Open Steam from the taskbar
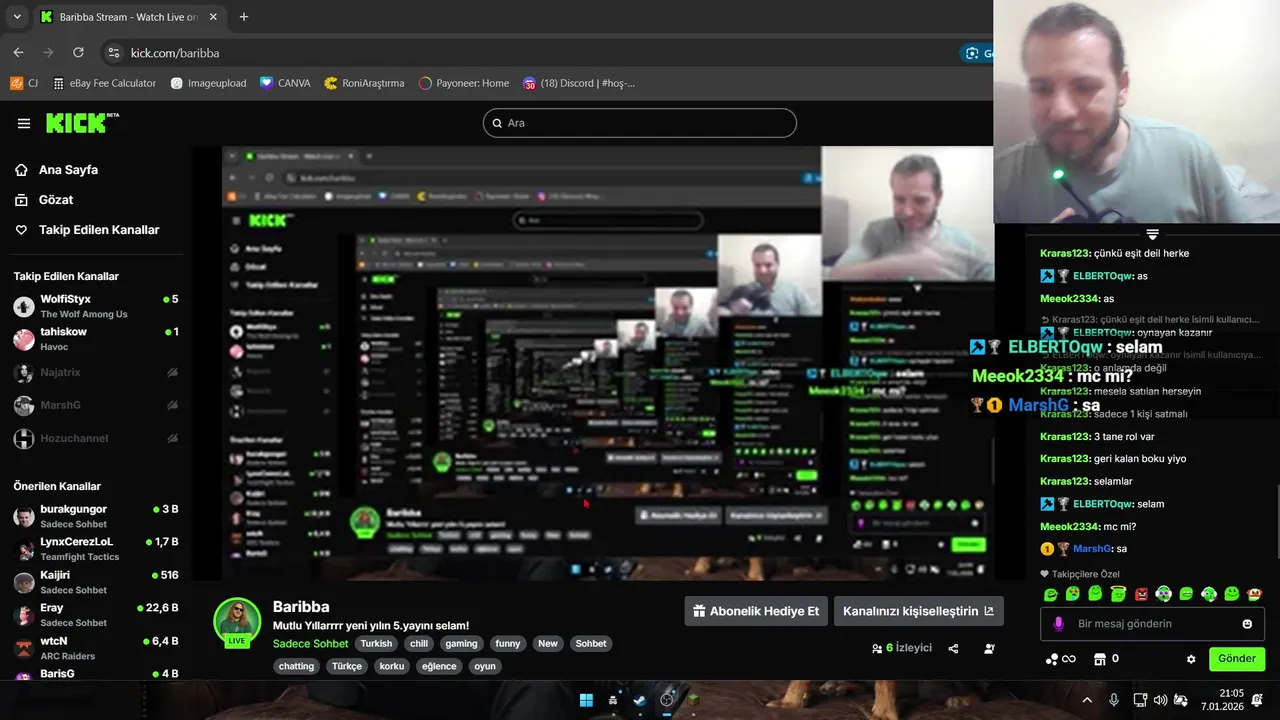This screenshot has width=1280, height=720. (639, 700)
